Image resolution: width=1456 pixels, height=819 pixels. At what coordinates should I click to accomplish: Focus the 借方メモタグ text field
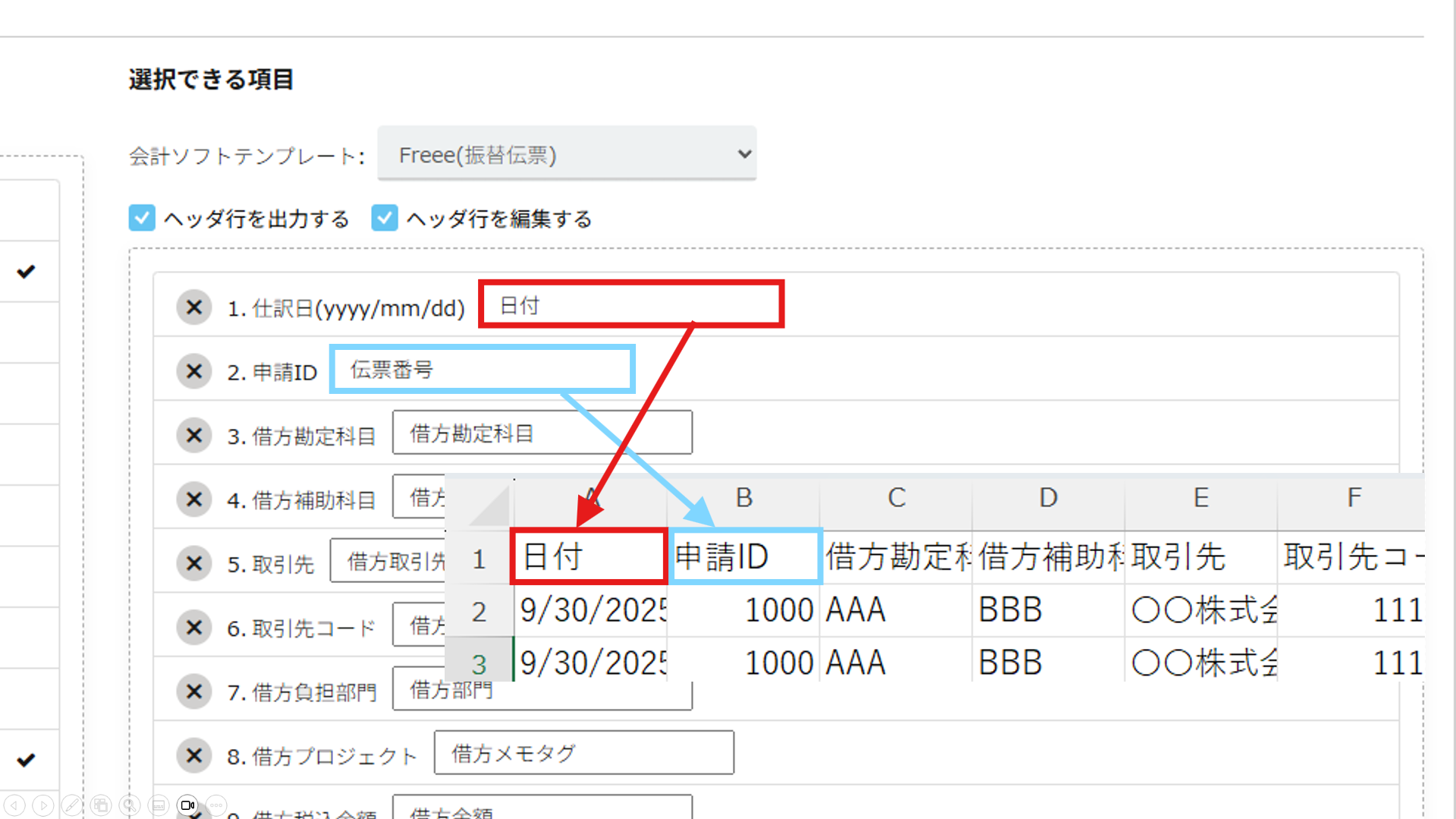pyautogui.click(x=583, y=753)
